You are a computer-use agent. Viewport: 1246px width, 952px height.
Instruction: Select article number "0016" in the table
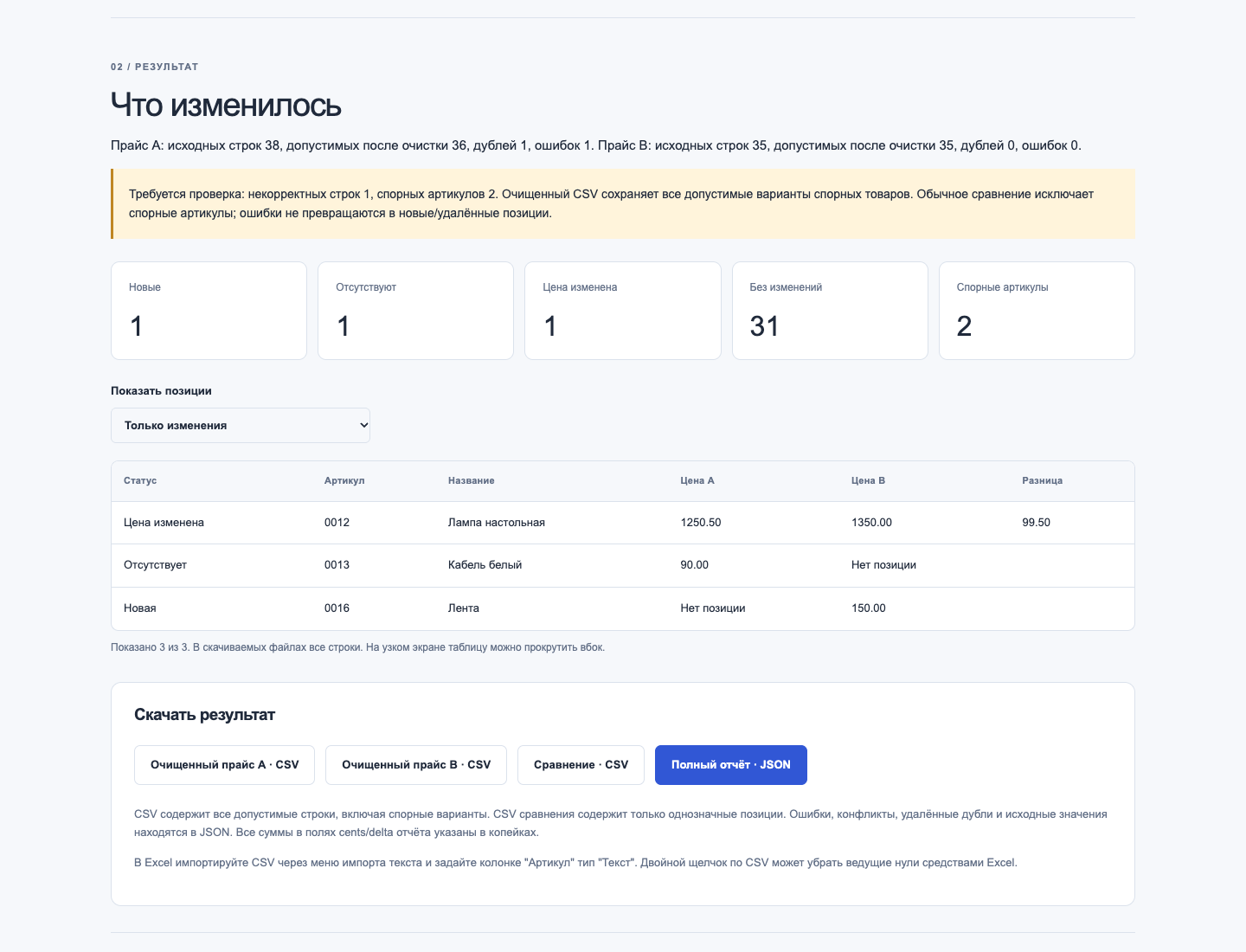click(x=337, y=608)
